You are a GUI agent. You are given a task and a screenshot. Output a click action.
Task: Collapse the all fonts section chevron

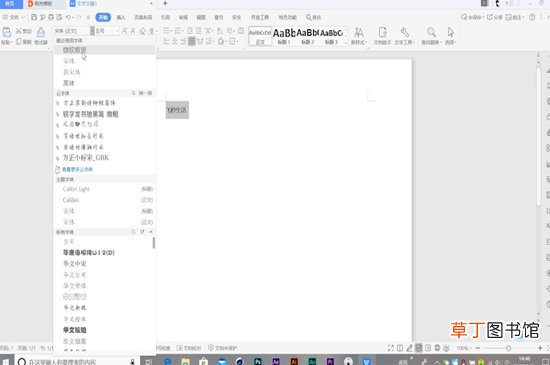point(151,232)
